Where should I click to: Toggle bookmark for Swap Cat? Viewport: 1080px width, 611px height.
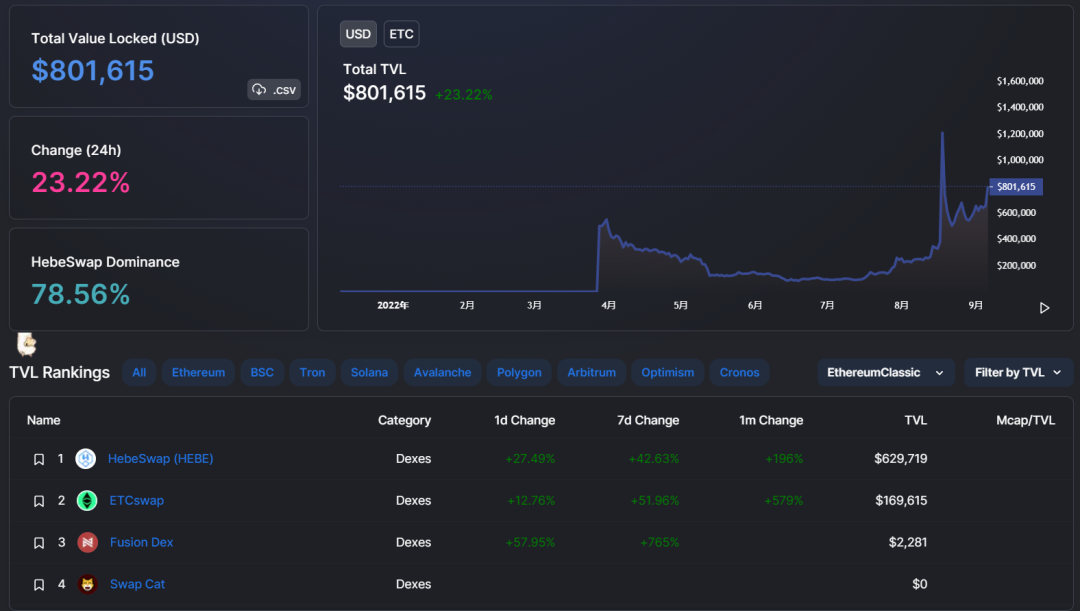[x=39, y=585]
